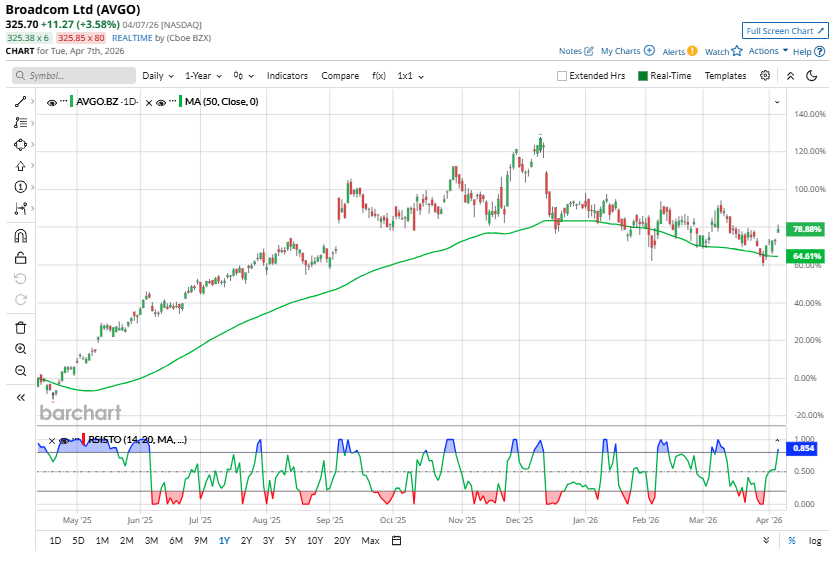Type in the Symbol search field
Viewport: 834px width, 565px height.
(74, 76)
